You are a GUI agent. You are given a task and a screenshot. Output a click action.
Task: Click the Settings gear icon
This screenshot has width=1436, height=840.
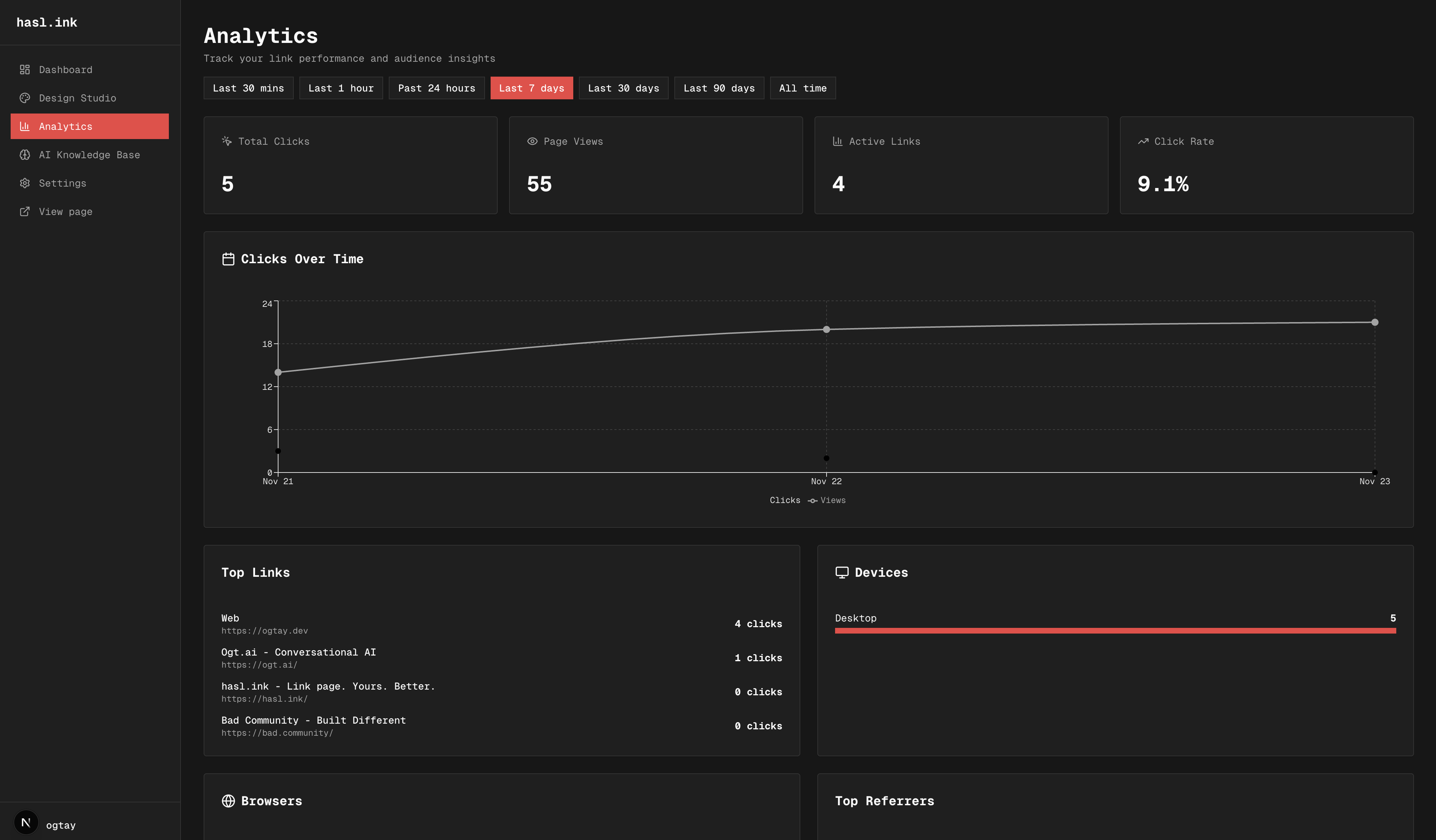24,183
